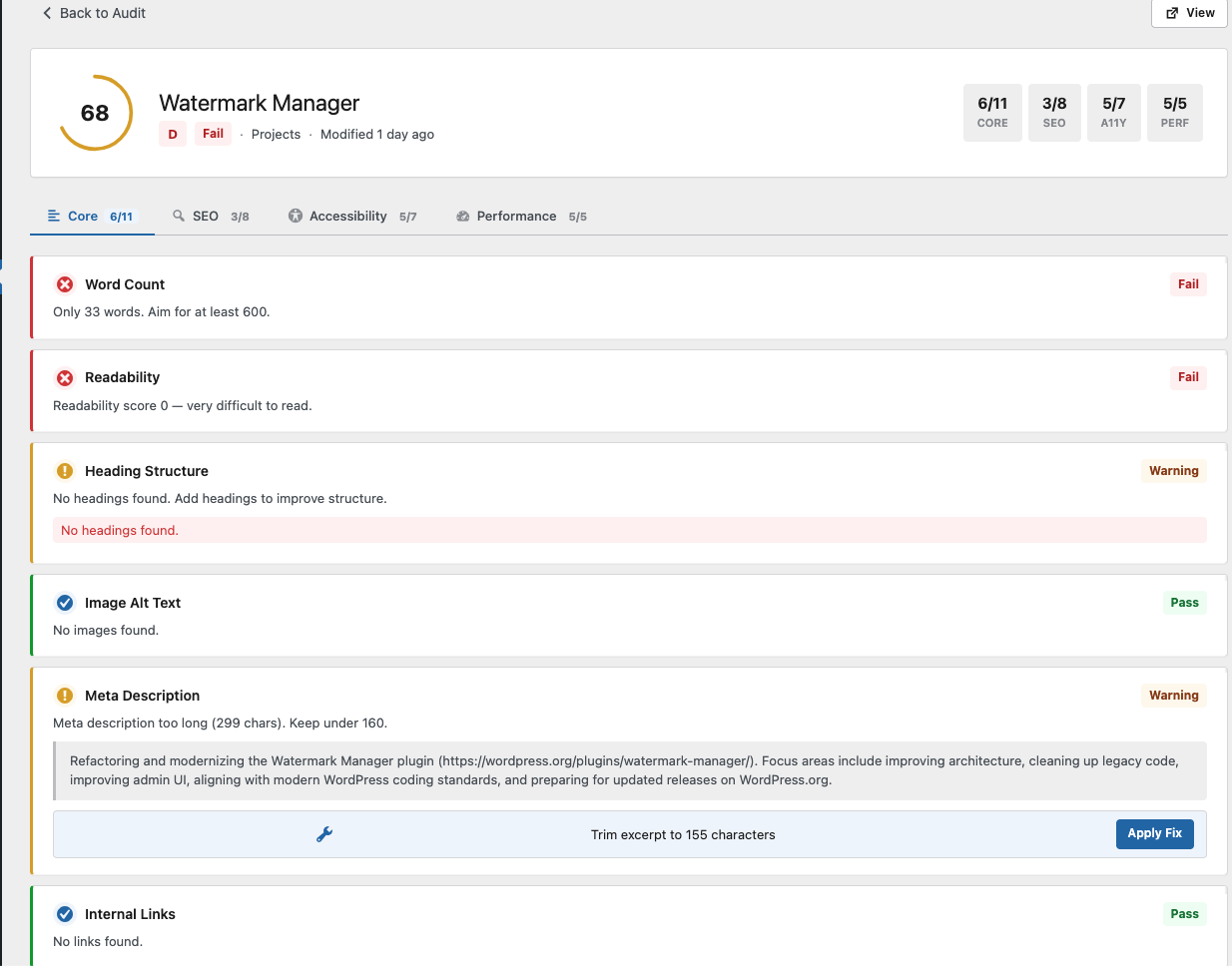Click the Fail badge on Word Count
The image size is (1232, 966).
(x=1188, y=284)
